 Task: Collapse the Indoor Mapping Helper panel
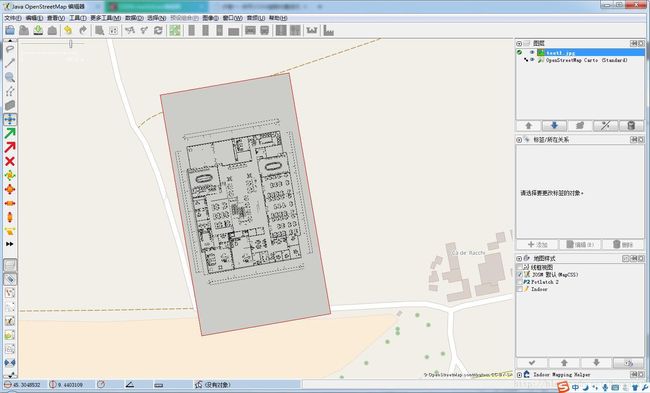519,375
